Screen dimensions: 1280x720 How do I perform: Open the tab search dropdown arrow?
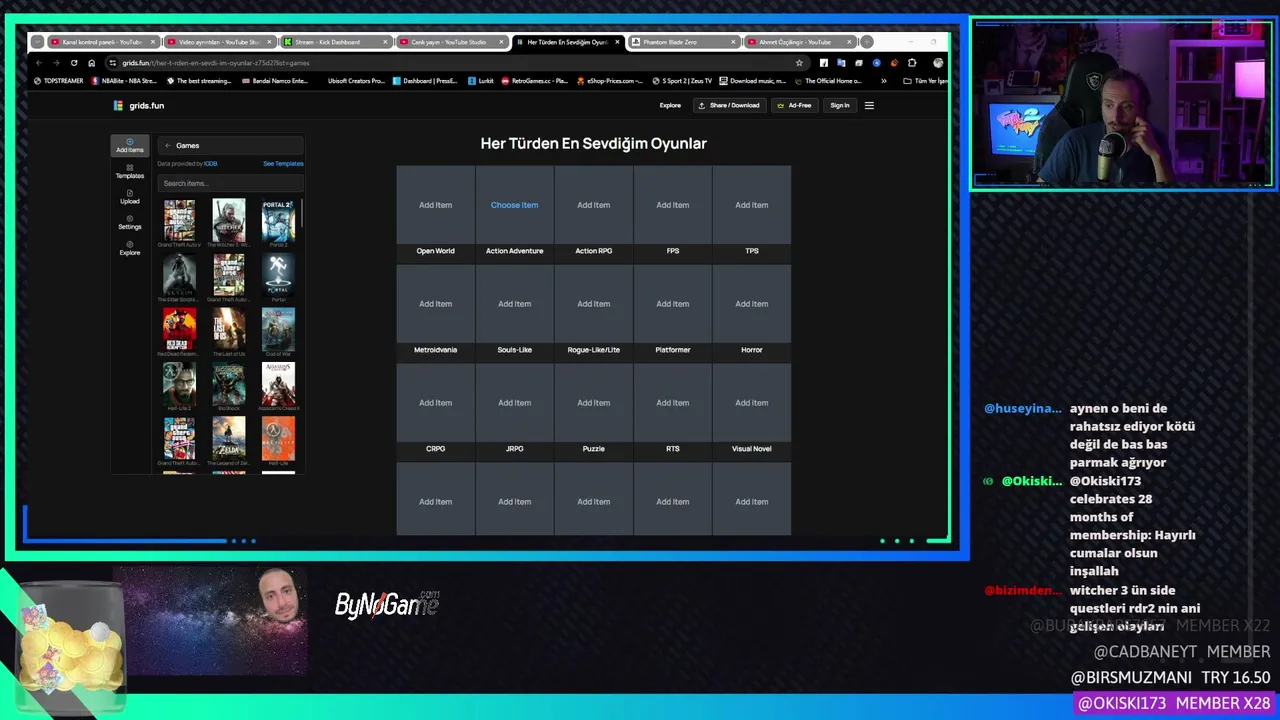(37, 42)
